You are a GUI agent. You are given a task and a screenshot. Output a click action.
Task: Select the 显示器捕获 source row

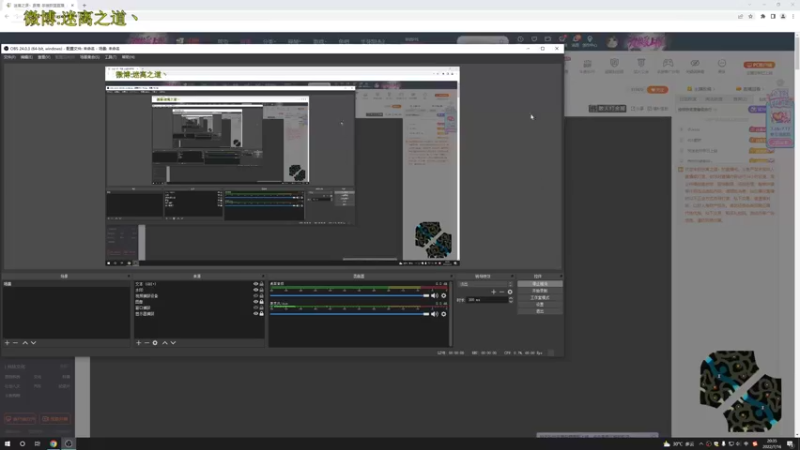pyautogui.click(x=199, y=314)
